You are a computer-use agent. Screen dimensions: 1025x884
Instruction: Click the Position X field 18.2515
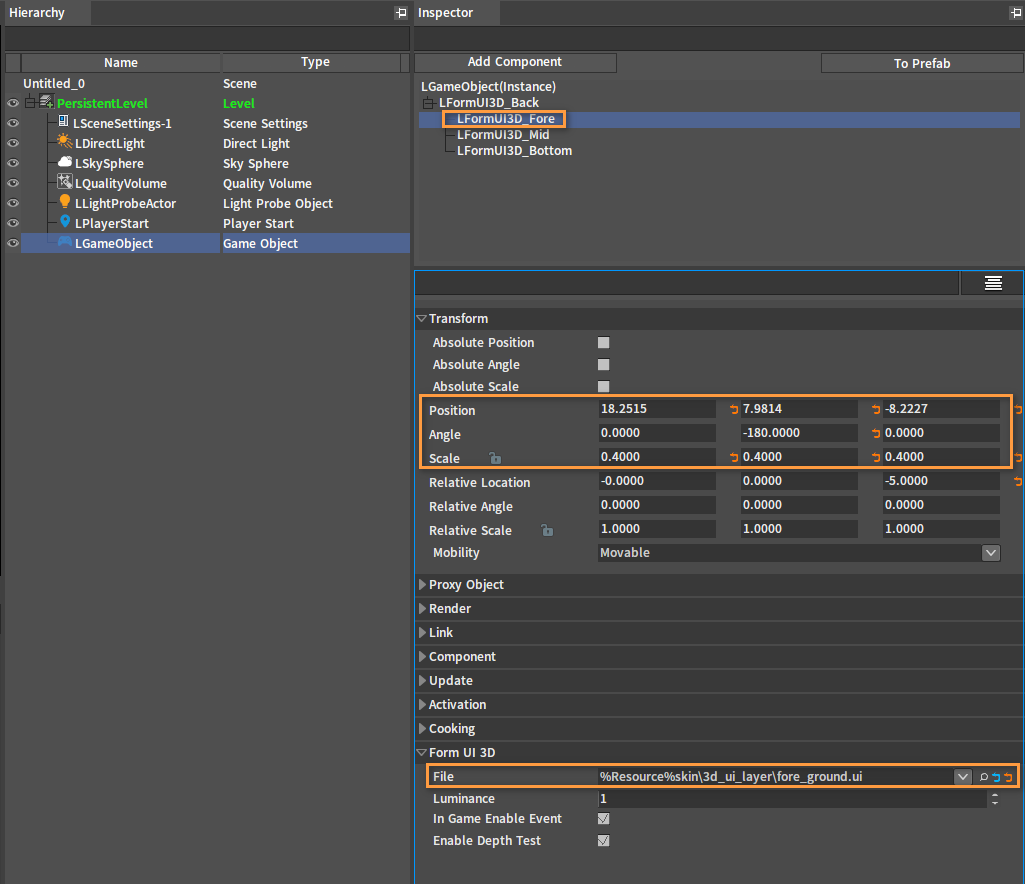[656, 409]
